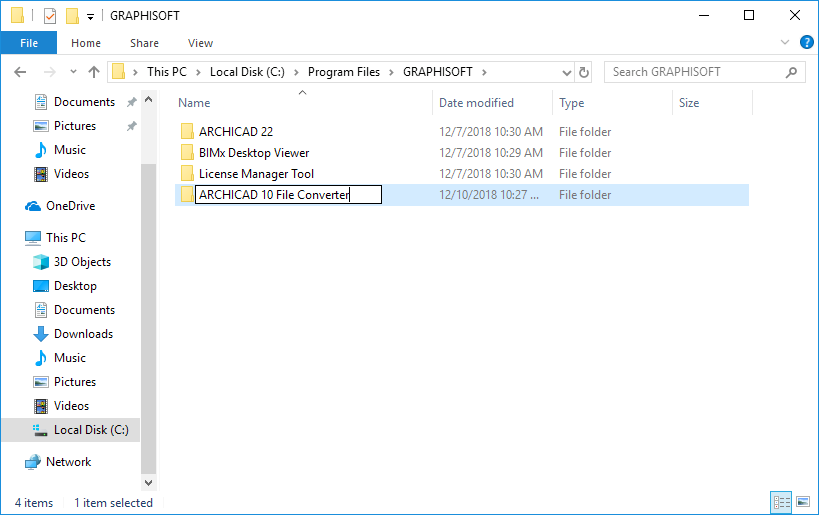Open Music under This PC

click(69, 358)
